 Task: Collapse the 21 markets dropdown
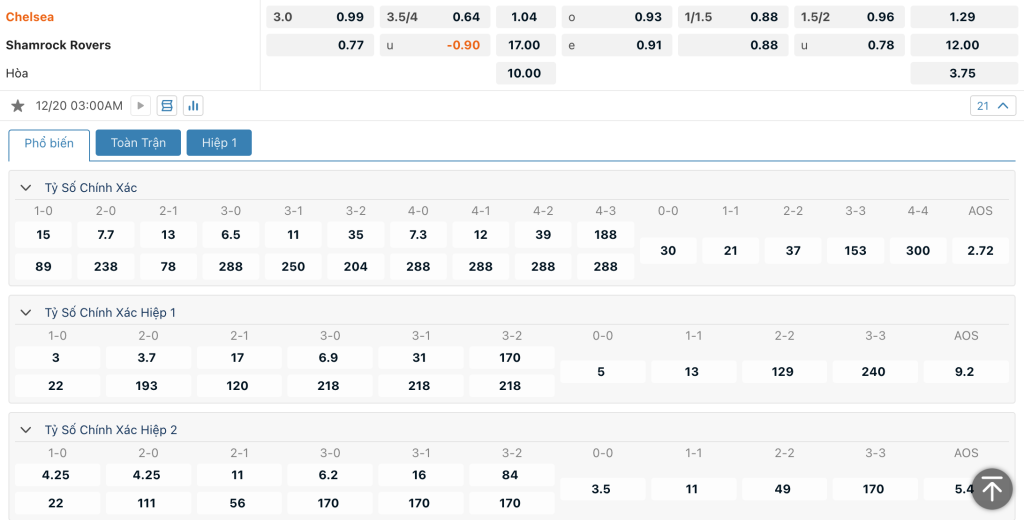993,106
